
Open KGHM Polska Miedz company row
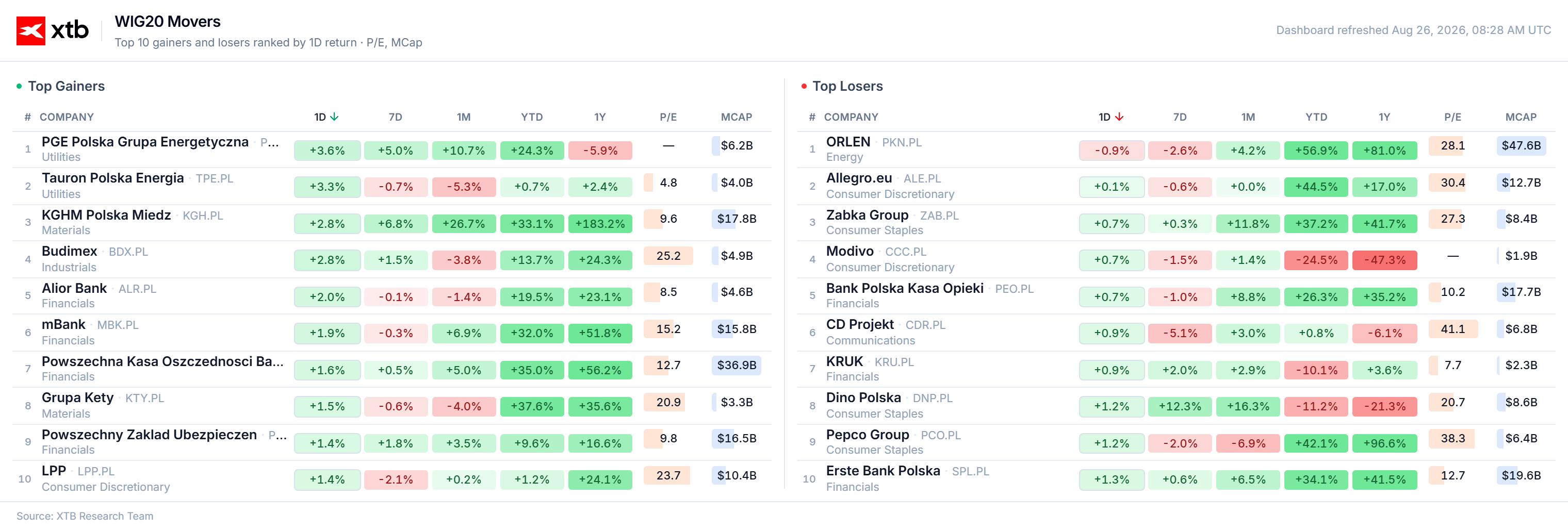pos(392,223)
